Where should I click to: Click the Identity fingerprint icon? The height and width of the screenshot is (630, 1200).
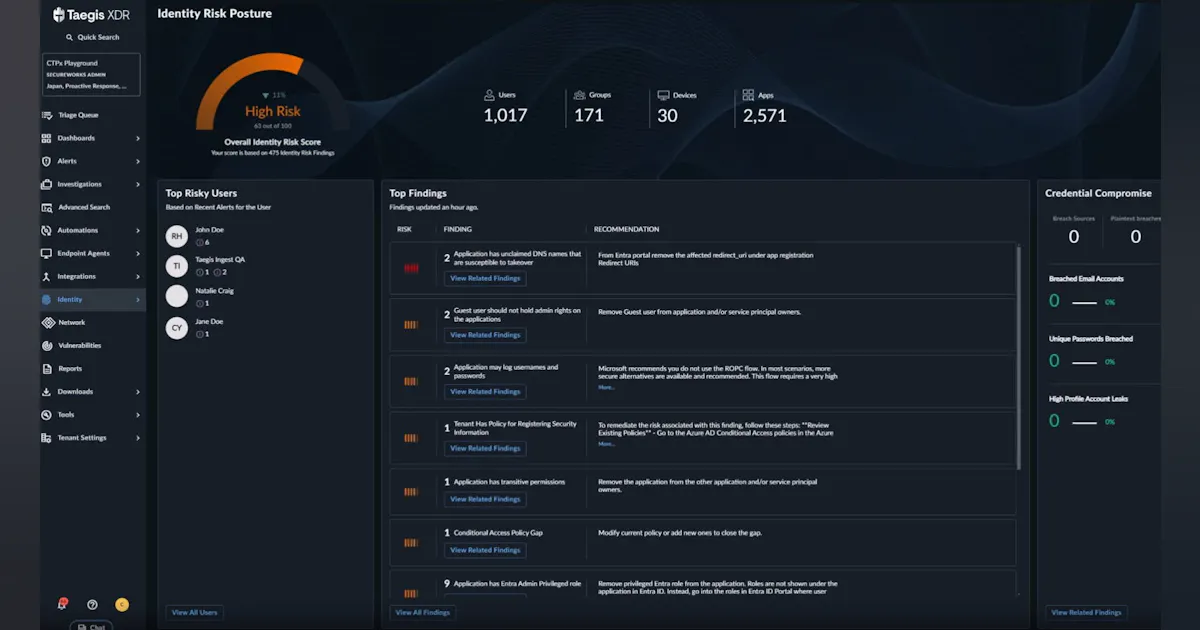(47, 299)
